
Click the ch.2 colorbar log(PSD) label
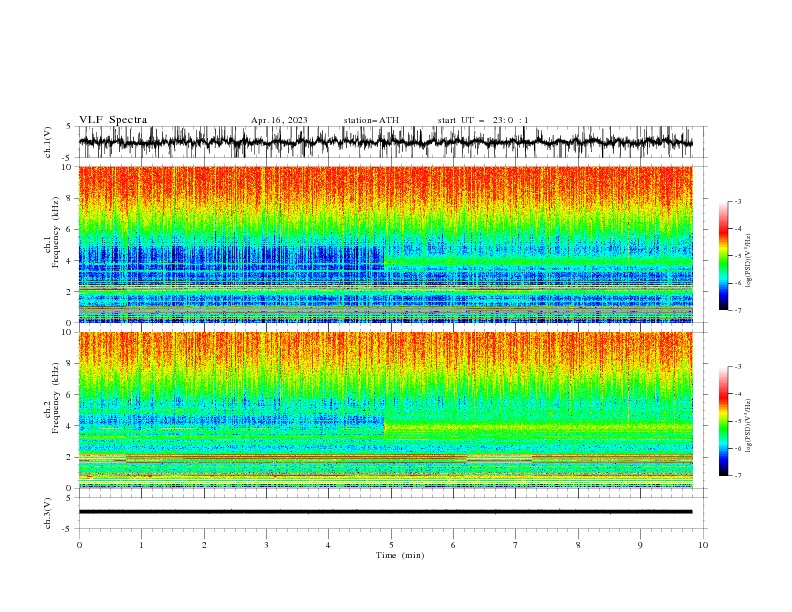[x=748, y=426]
